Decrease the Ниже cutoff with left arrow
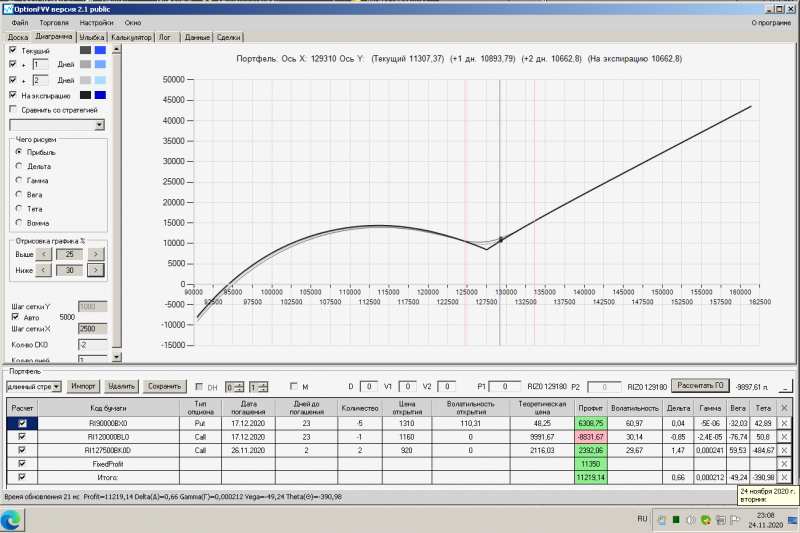 point(44,270)
